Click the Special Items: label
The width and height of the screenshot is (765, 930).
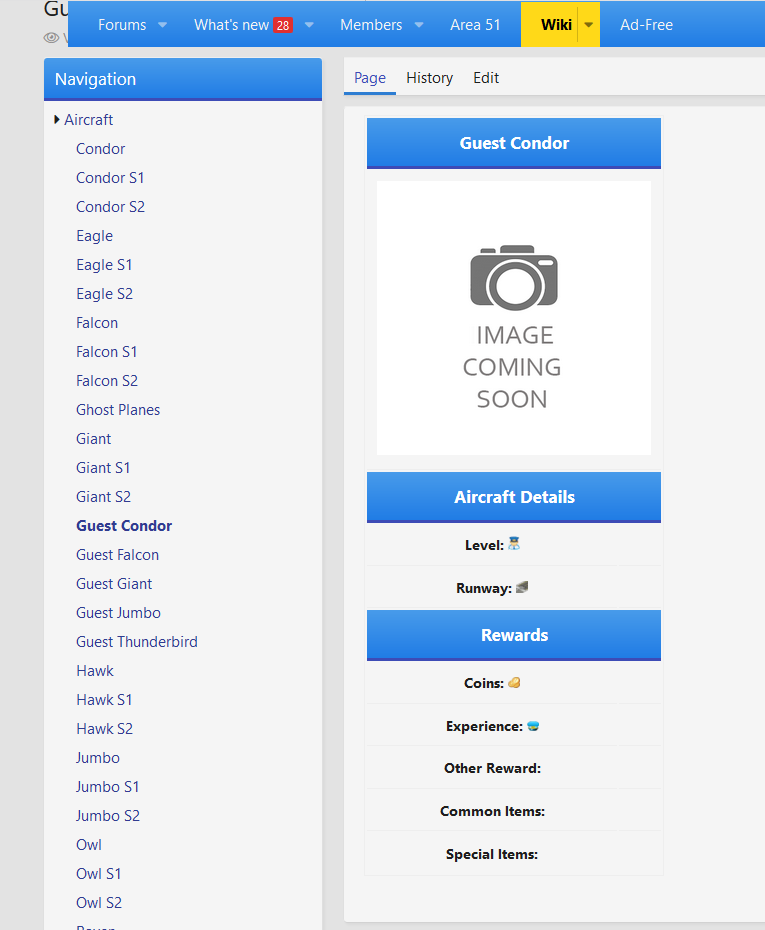click(x=492, y=855)
